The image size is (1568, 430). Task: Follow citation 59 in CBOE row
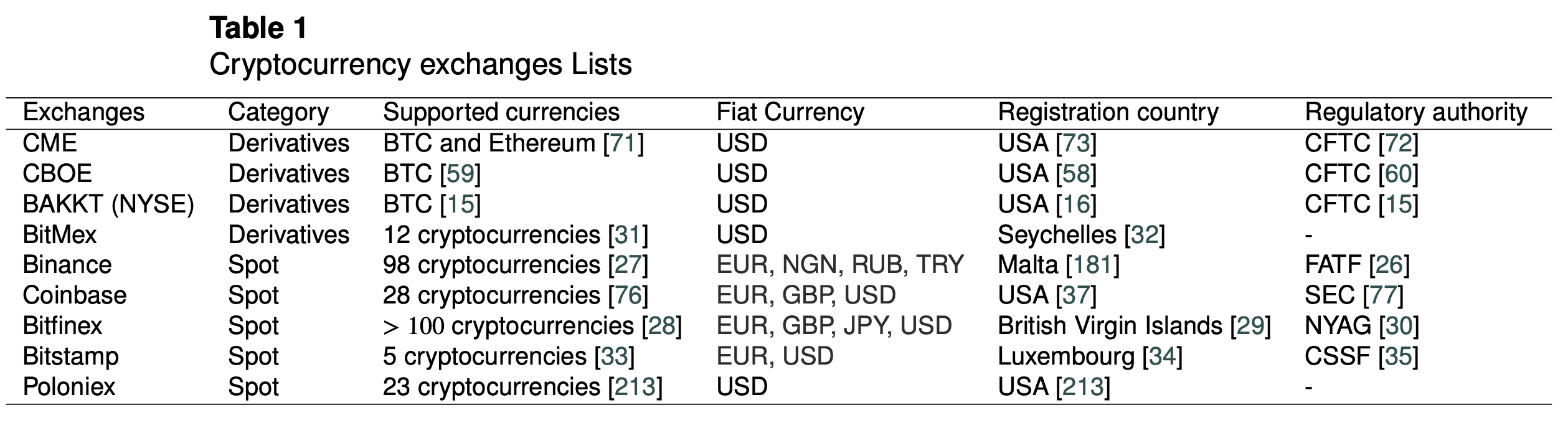(460, 174)
